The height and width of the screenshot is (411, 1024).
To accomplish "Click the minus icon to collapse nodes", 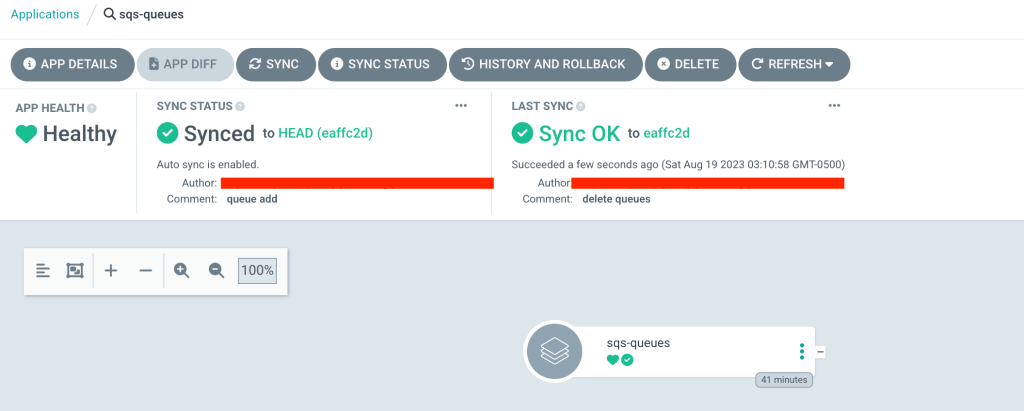I will pyautogui.click(x=145, y=270).
